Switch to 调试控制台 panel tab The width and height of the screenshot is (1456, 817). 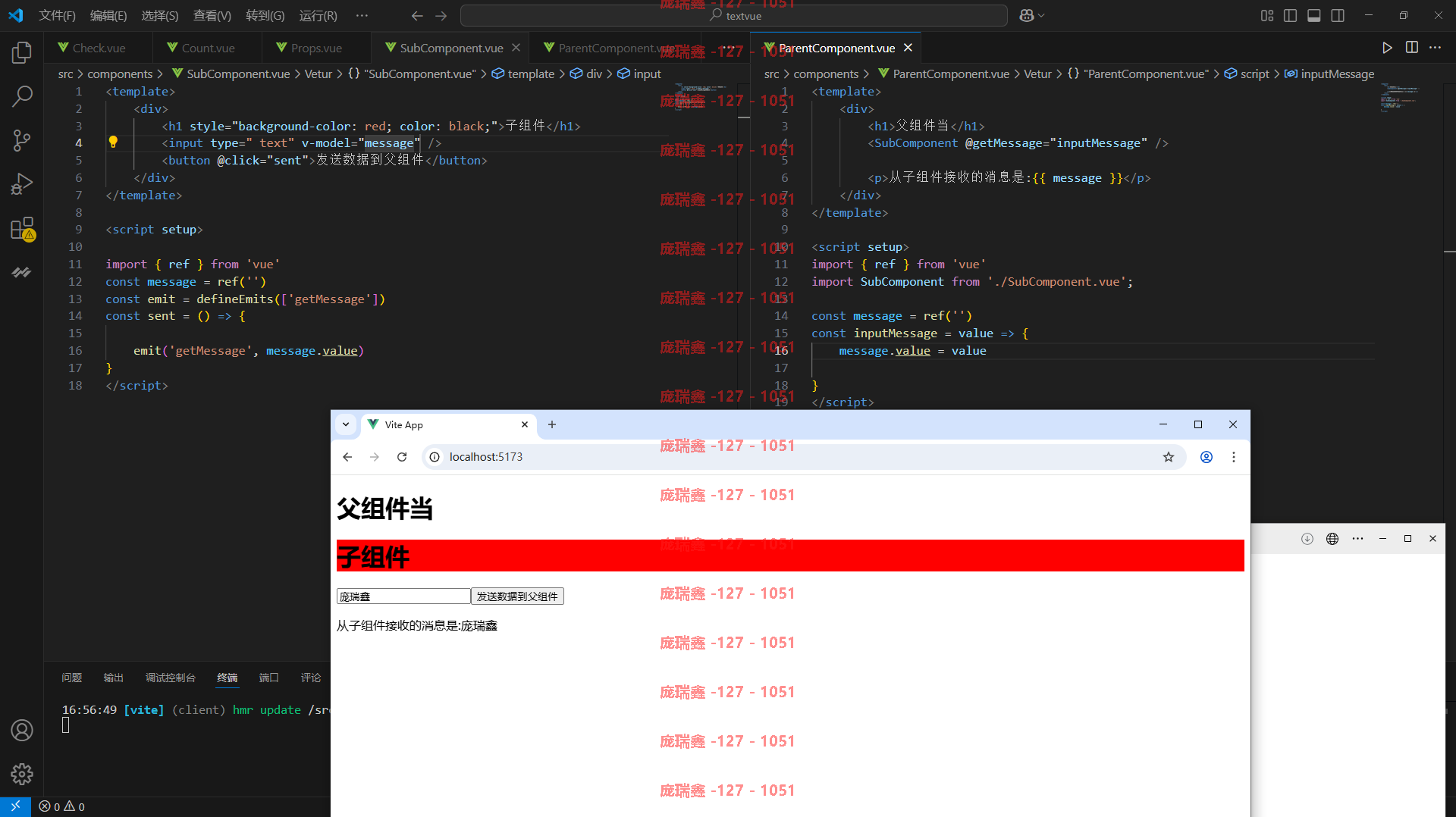(171, 678)
